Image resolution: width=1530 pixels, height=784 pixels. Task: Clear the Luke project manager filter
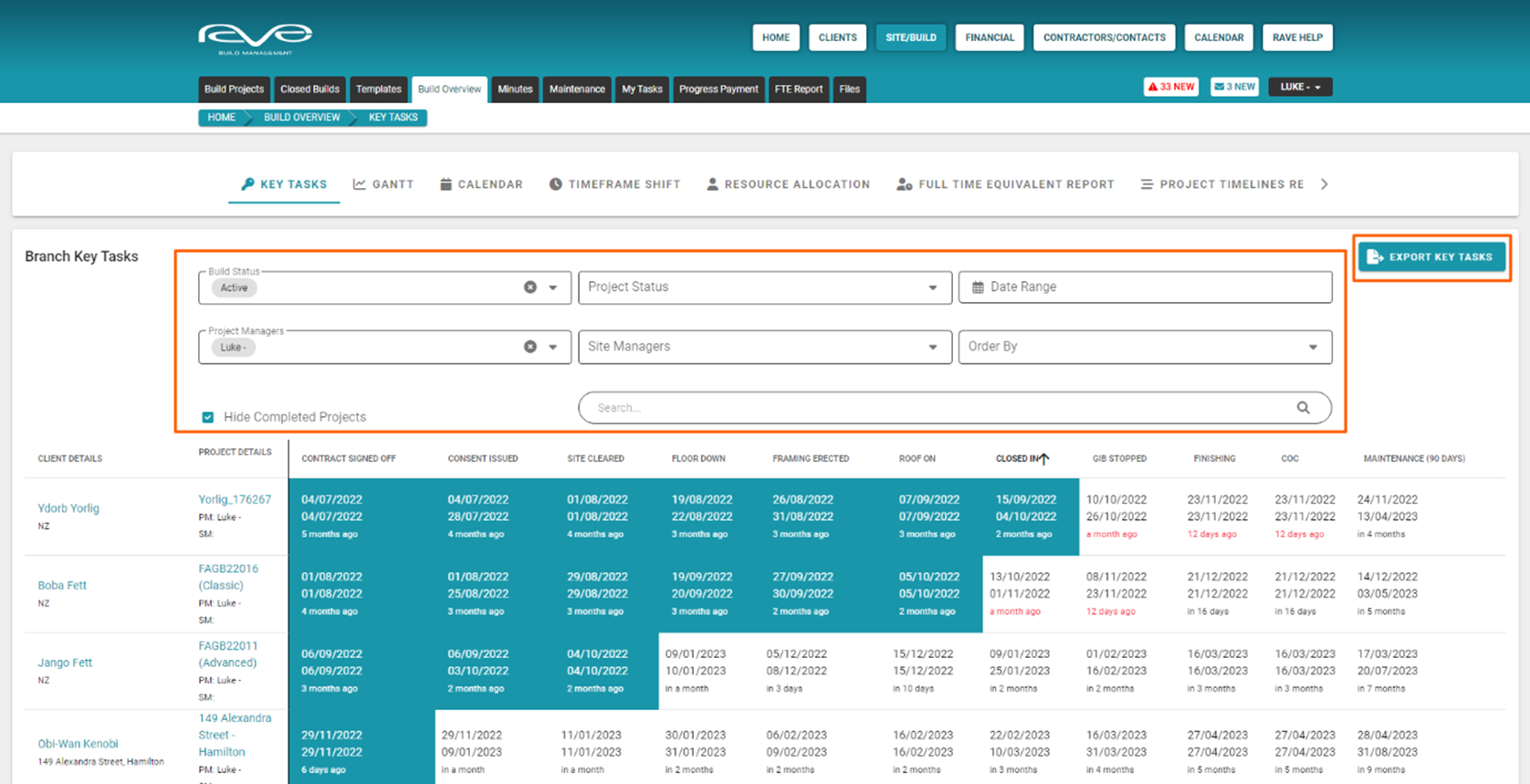[x=530, y=347]
